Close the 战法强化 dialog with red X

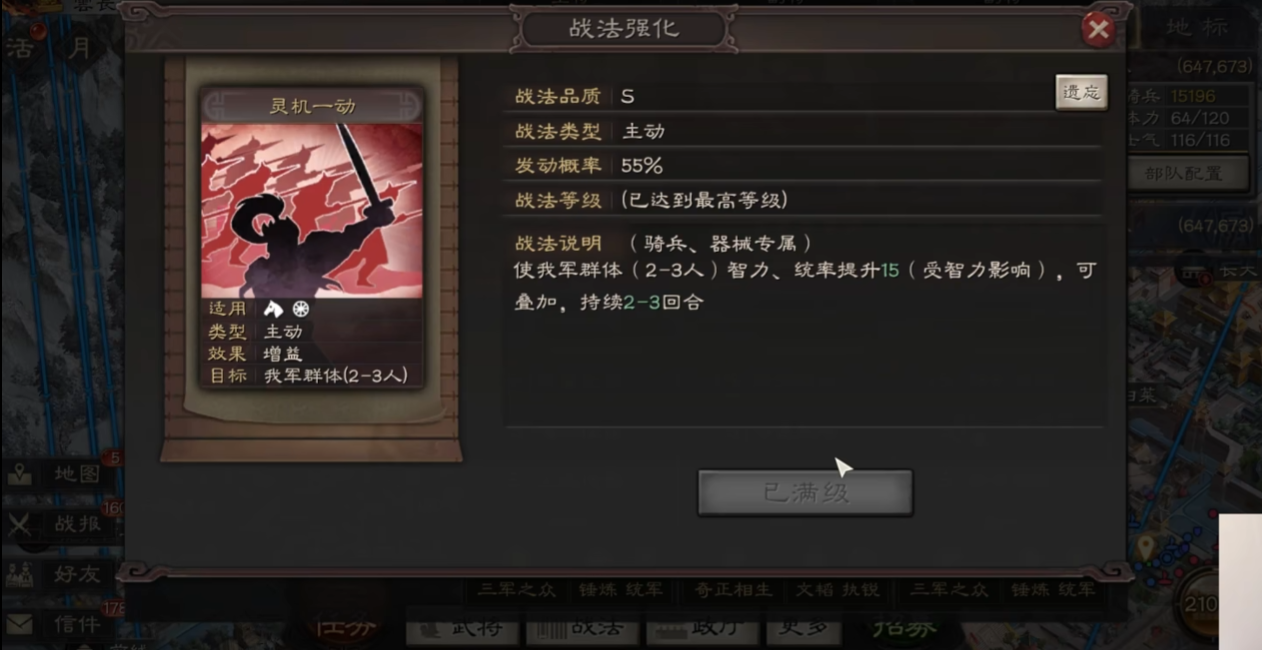pos(1098,29)
